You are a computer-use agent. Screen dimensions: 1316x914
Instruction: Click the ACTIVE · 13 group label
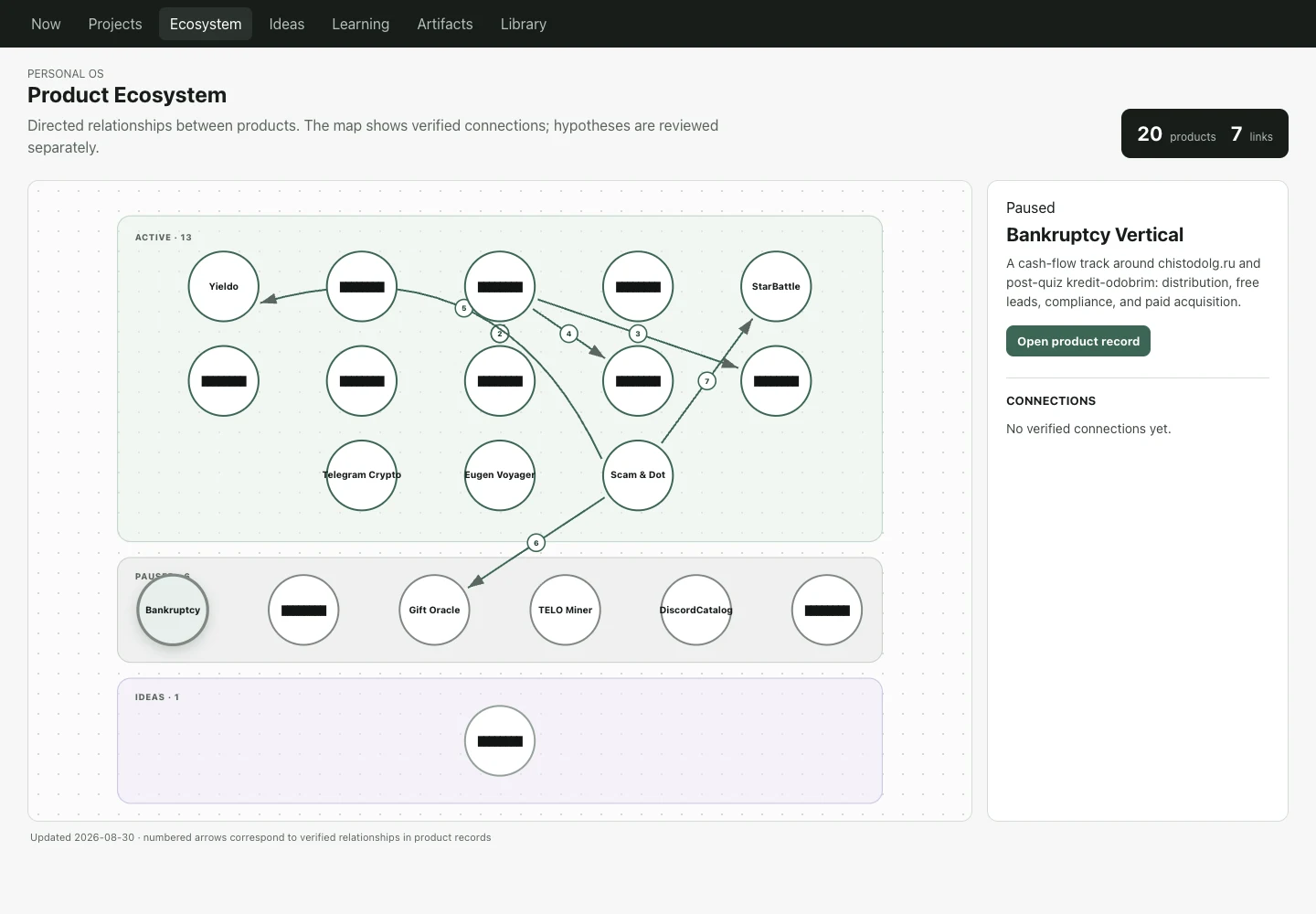pyautogui.click(x=164, y=238)
